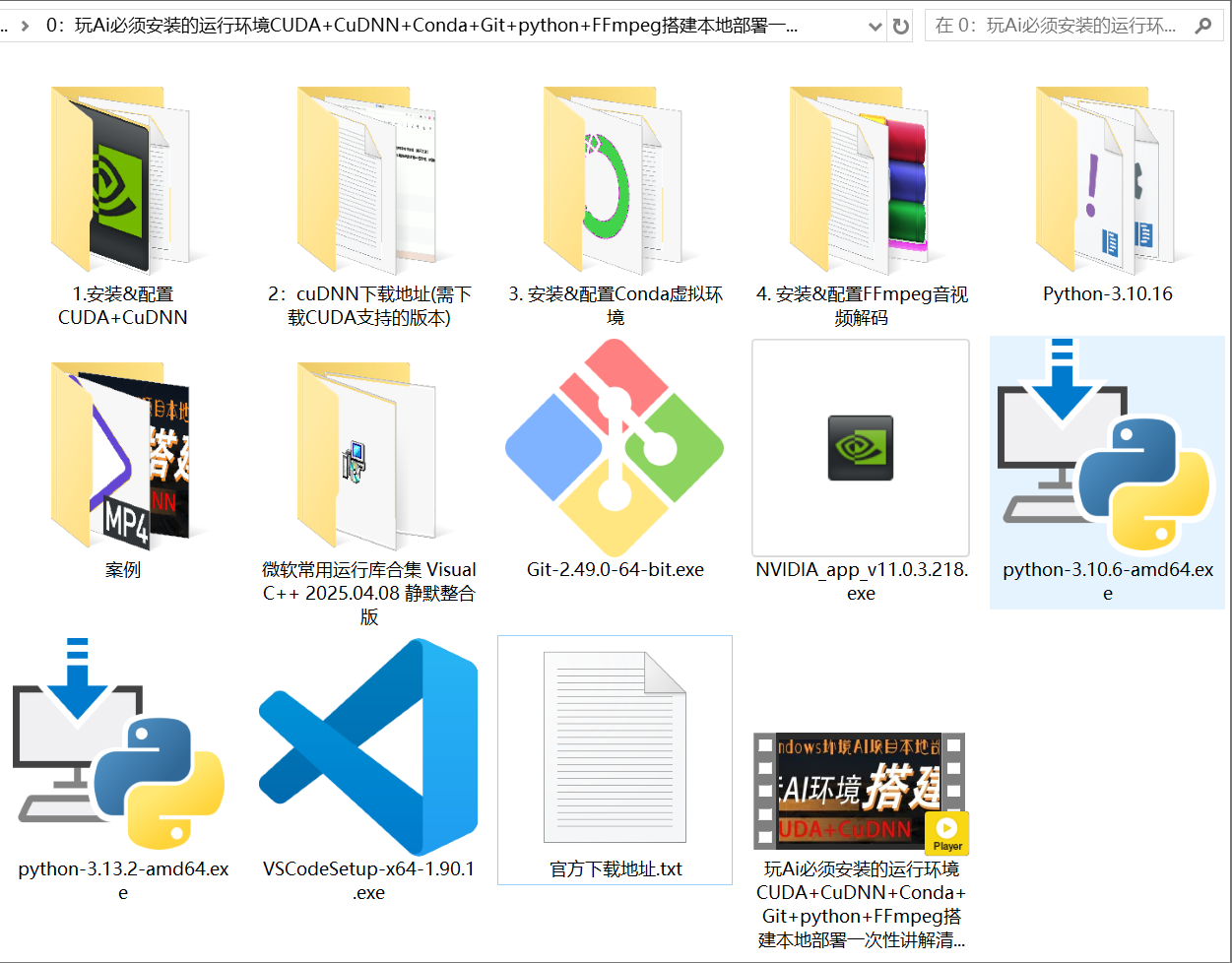The width and height of the screenshot is (1232, 963).
Task: Click the label 微软常用运行库合集 Visual C++ 2025.04.08 静默整合版
Action: click(x=369, y=594)
